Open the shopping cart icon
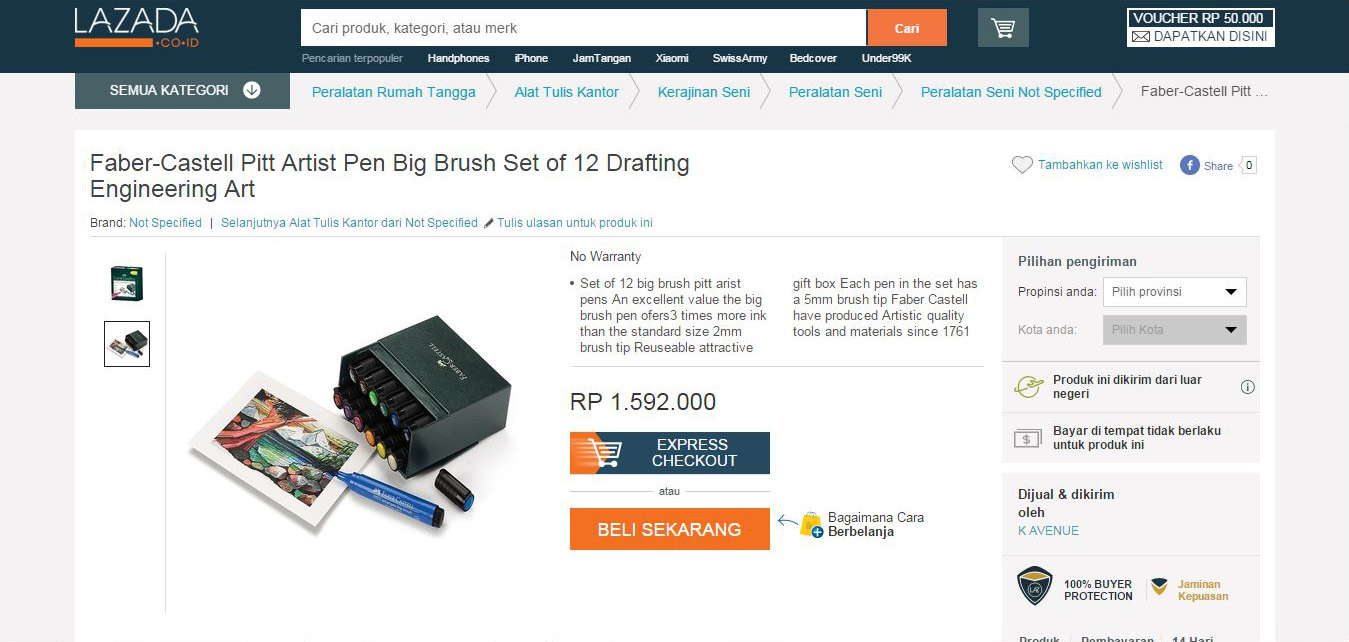The height and width of the screenshot is (642, 1349). pyautogui.click(x=1003, y=28)
